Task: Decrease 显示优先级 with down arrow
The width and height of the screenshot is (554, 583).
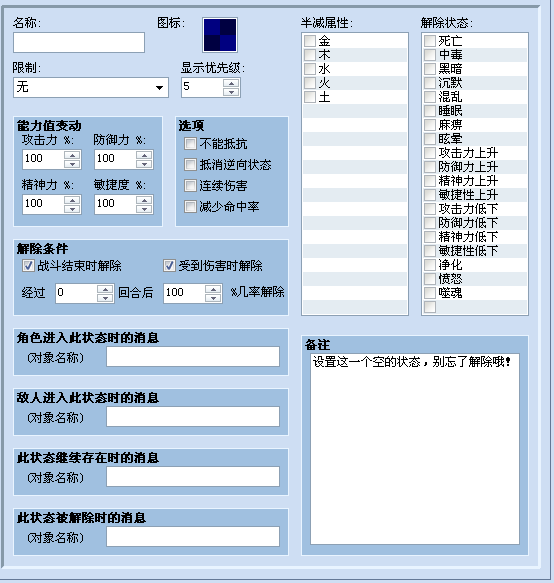Action: (x=231, y=92)
